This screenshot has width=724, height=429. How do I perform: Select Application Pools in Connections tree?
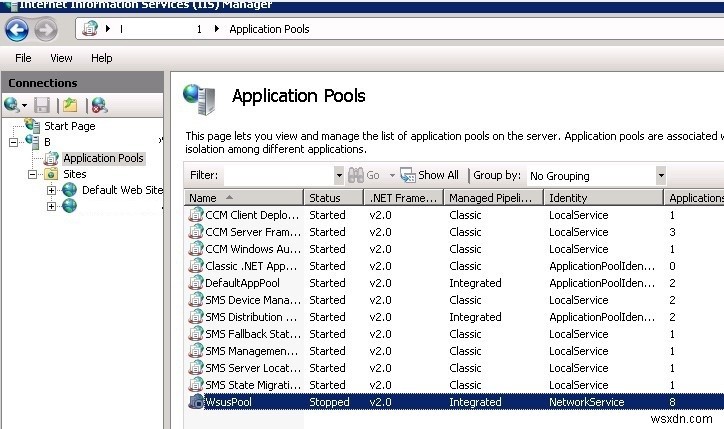coord(103,158)
